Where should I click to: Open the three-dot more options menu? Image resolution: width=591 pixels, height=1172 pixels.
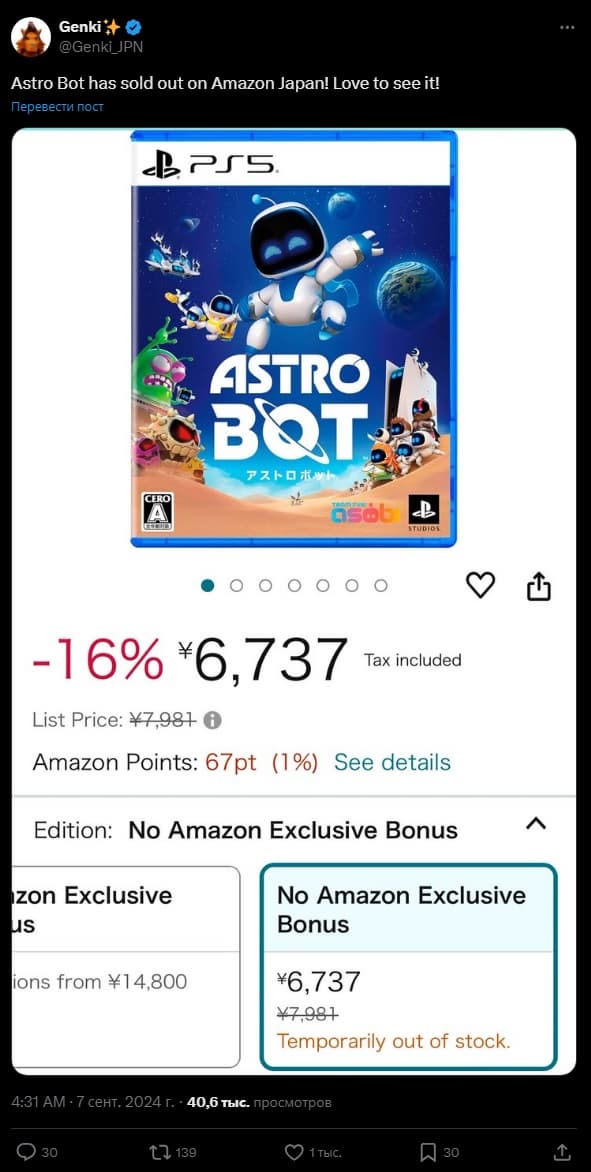(567, 28)
